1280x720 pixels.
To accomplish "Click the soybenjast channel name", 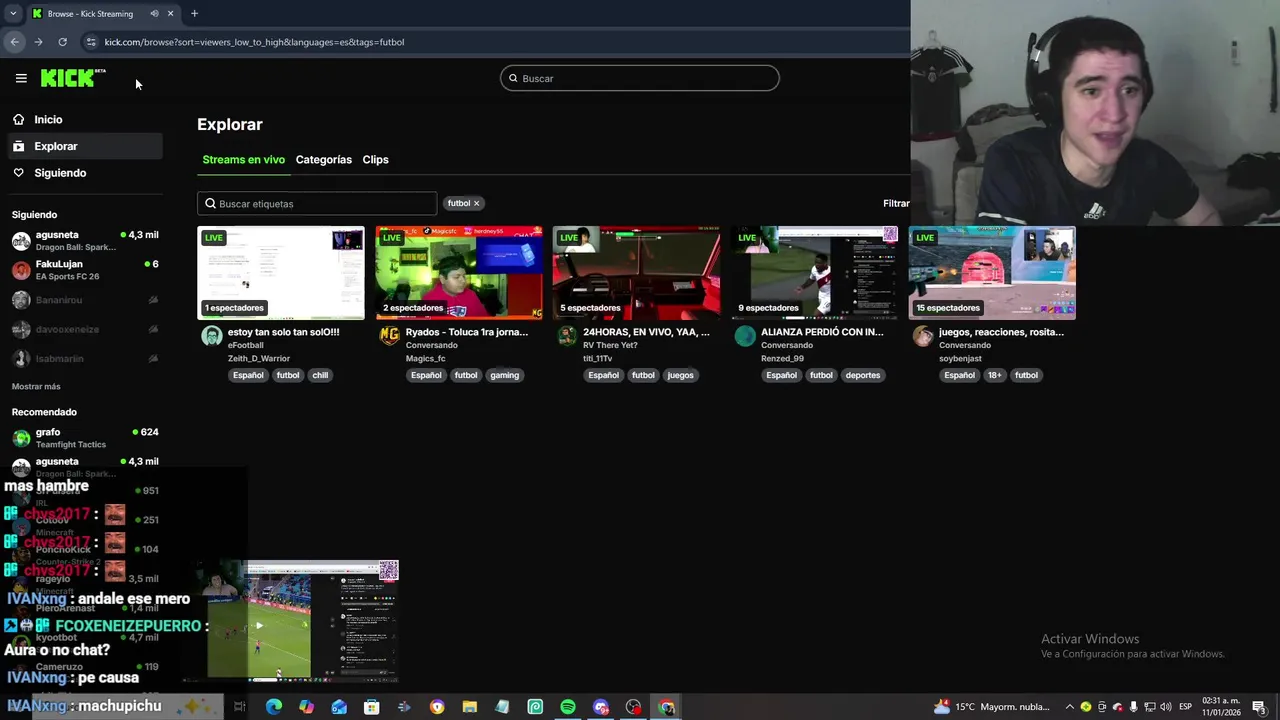I will 960,358.
